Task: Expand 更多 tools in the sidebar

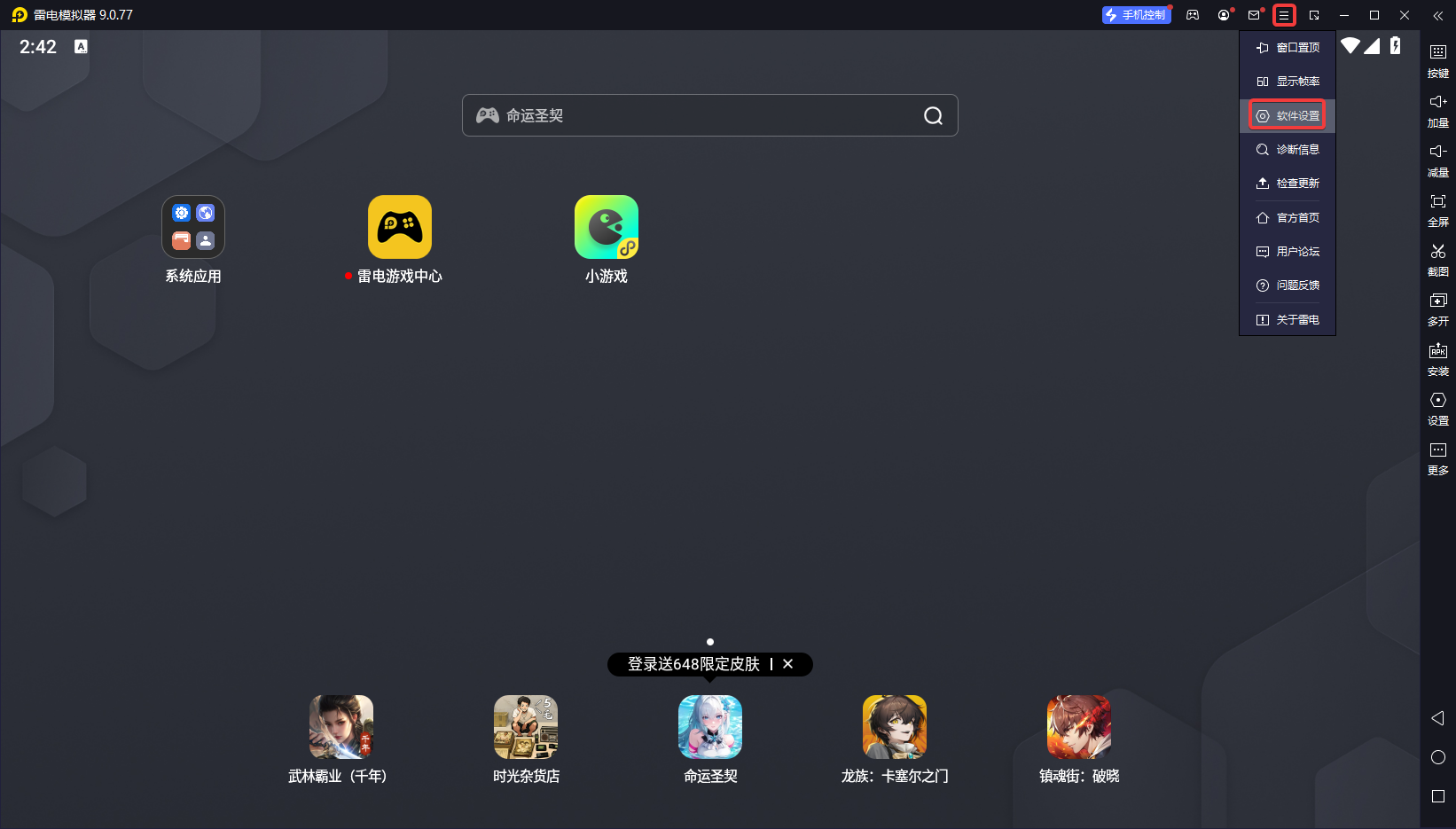Action: tap(1437, 450)
